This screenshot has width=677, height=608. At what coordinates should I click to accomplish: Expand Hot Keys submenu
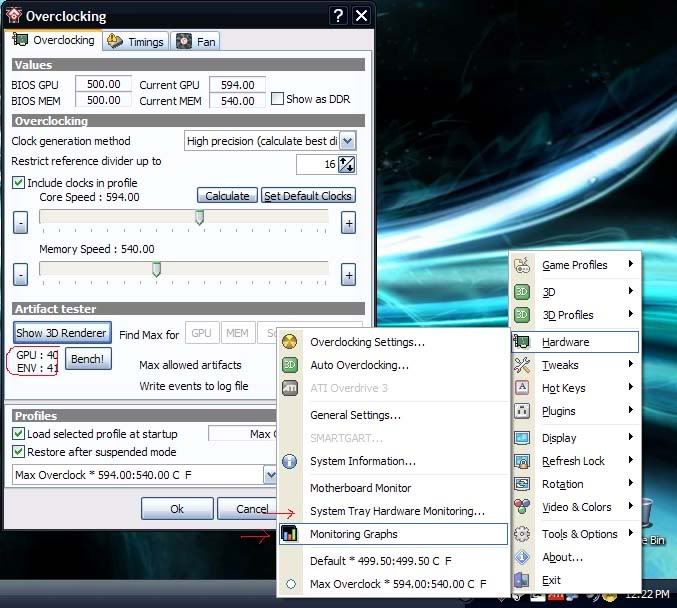pyautogui.click(x=631, y=386)
